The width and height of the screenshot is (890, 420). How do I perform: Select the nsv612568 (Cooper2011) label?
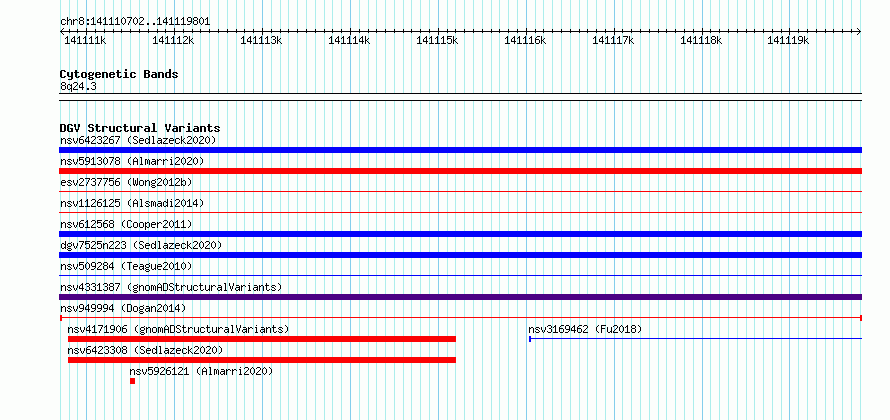(x=126, y=224)
